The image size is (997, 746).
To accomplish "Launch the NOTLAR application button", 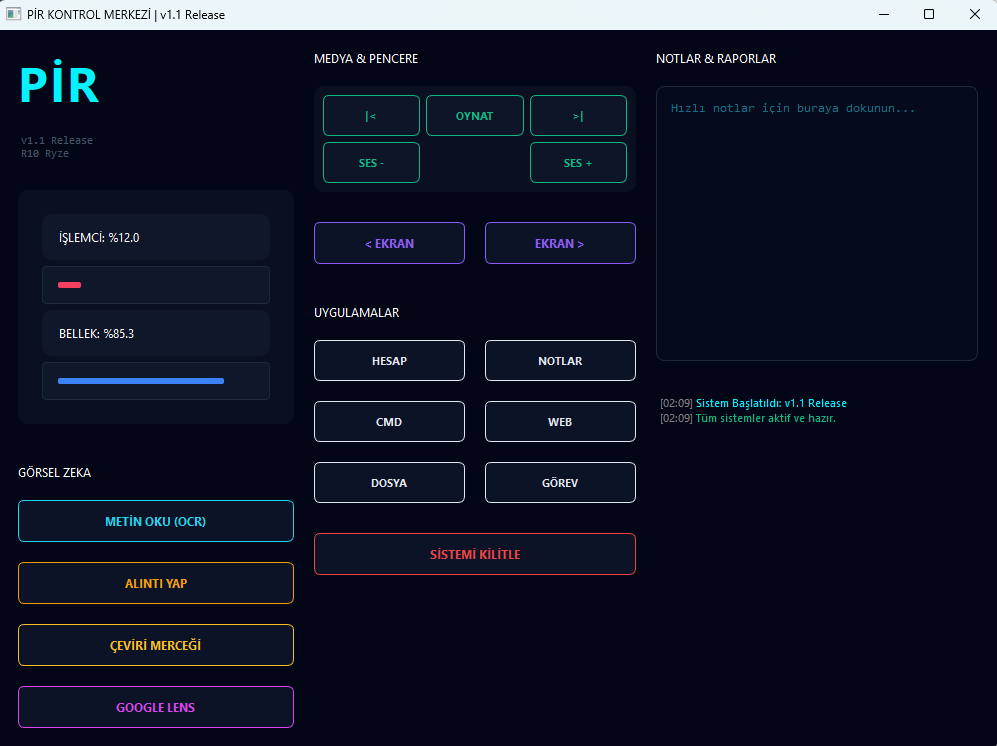I will (x=560, y=361).
